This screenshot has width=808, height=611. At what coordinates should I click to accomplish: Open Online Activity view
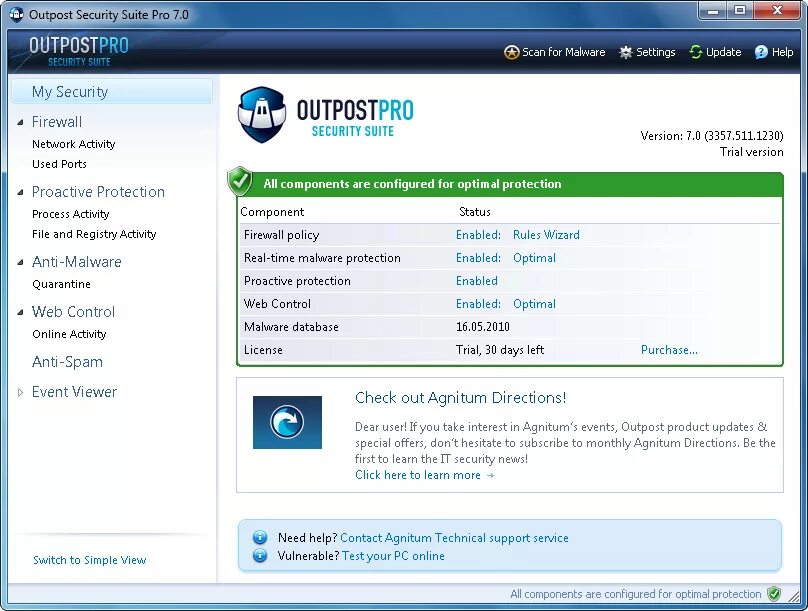click(x=69, y=334)
